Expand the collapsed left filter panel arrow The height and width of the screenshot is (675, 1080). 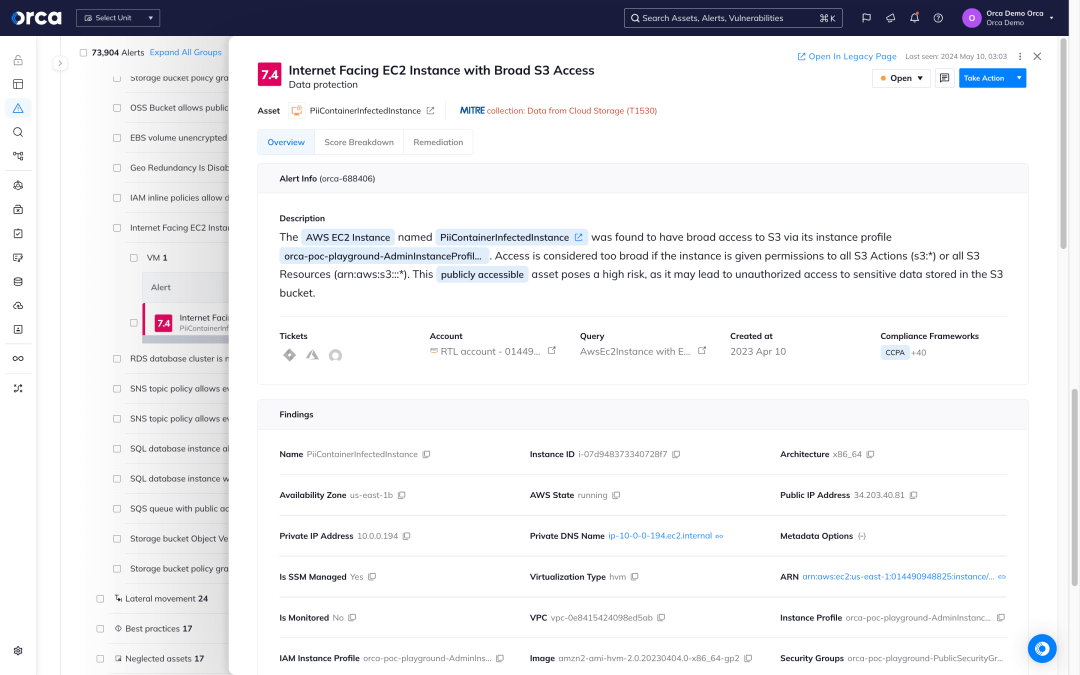coord(60,63)
